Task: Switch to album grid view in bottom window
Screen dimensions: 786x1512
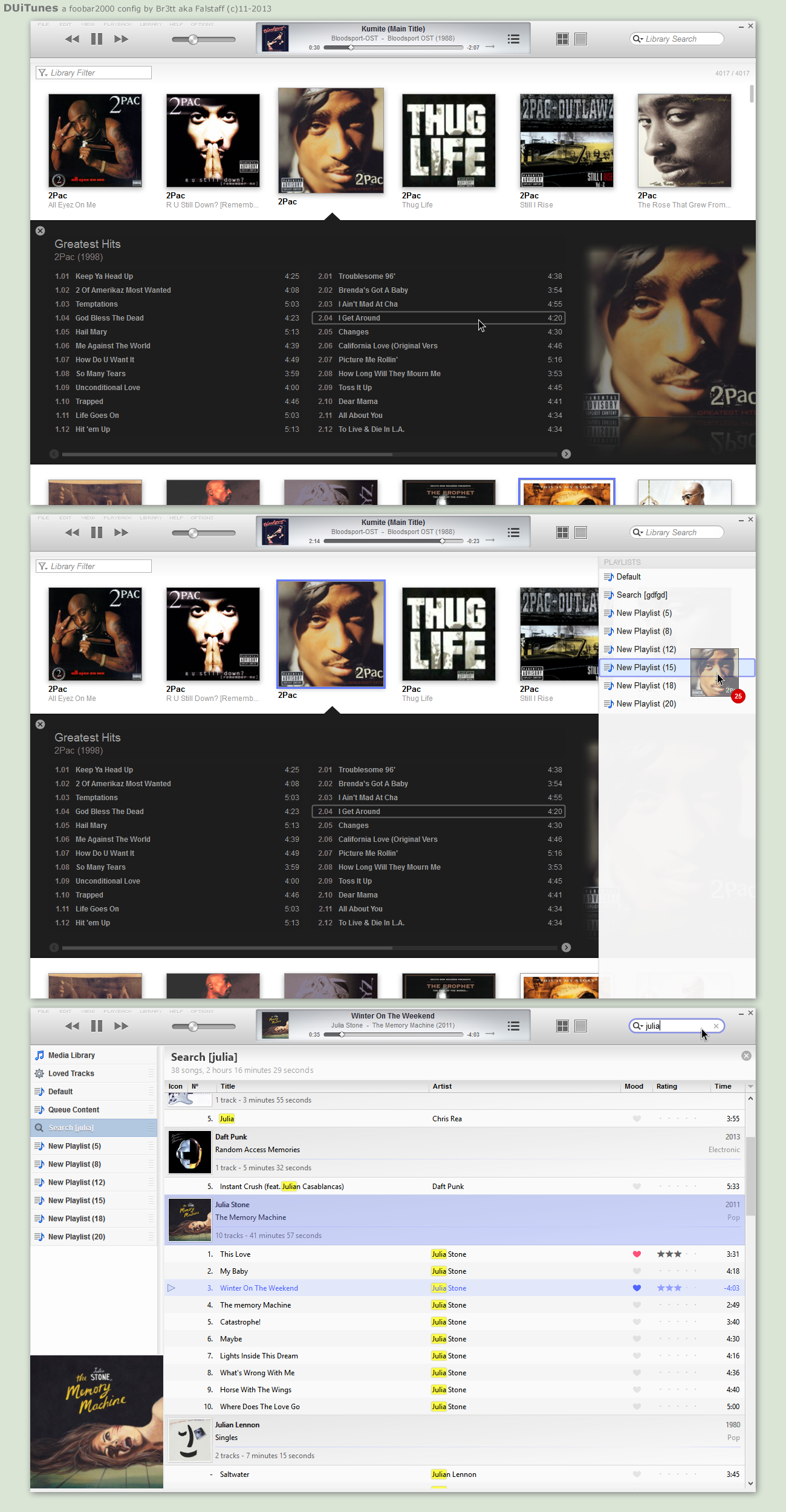Action: coord(562,1026)
